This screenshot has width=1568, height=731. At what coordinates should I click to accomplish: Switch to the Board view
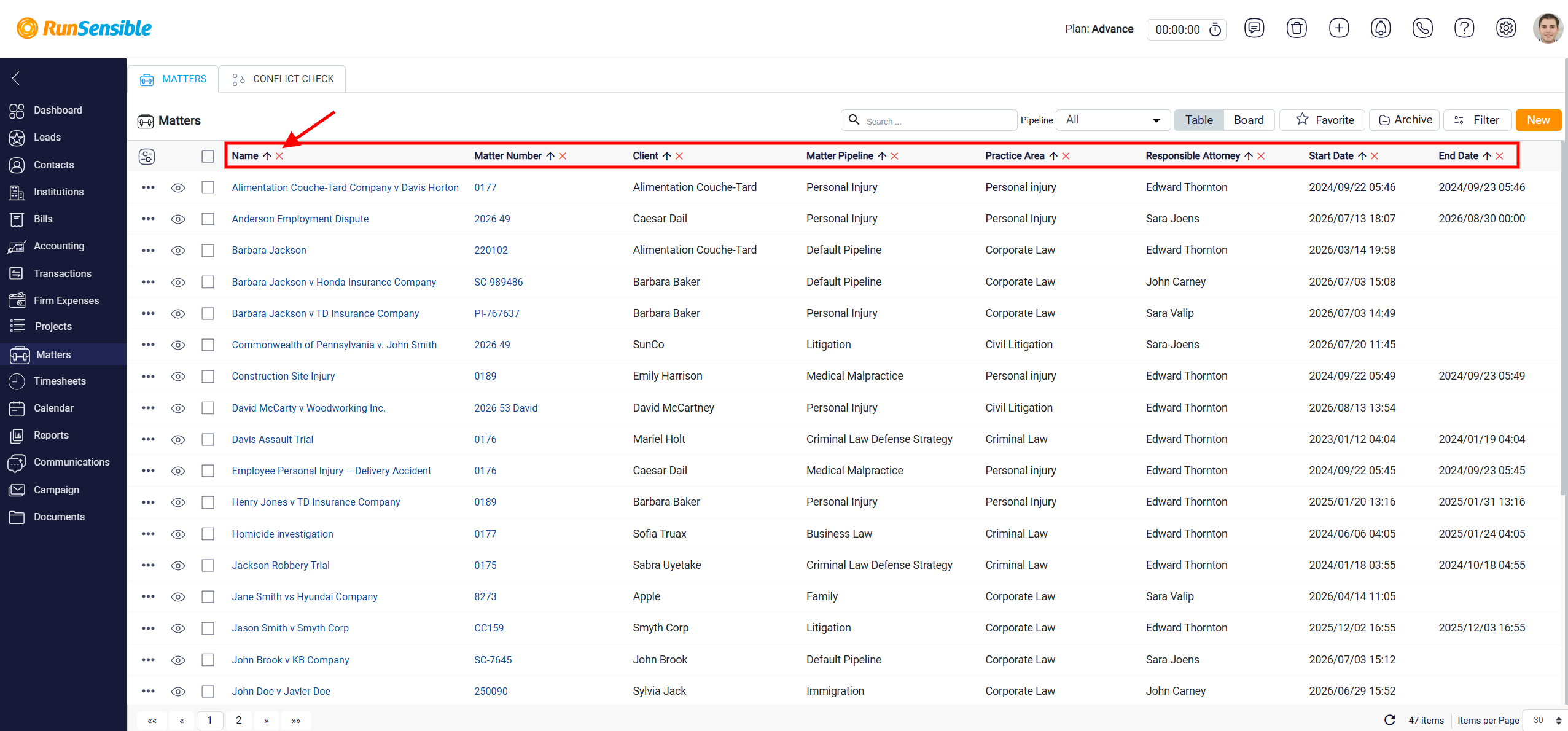1249,120
